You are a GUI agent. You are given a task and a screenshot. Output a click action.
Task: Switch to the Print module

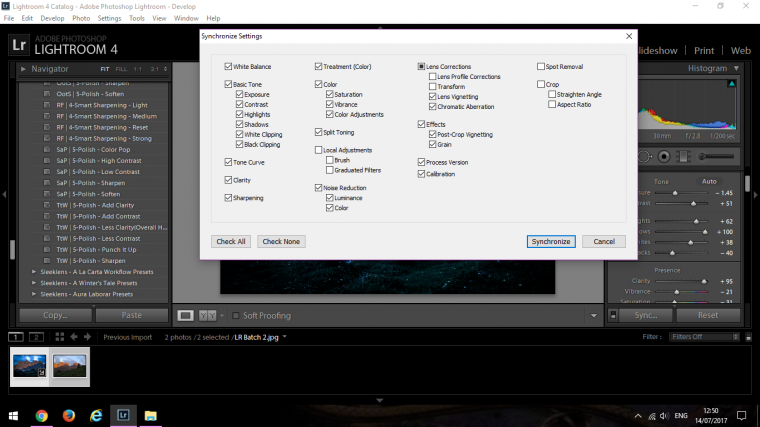point(704,50)
